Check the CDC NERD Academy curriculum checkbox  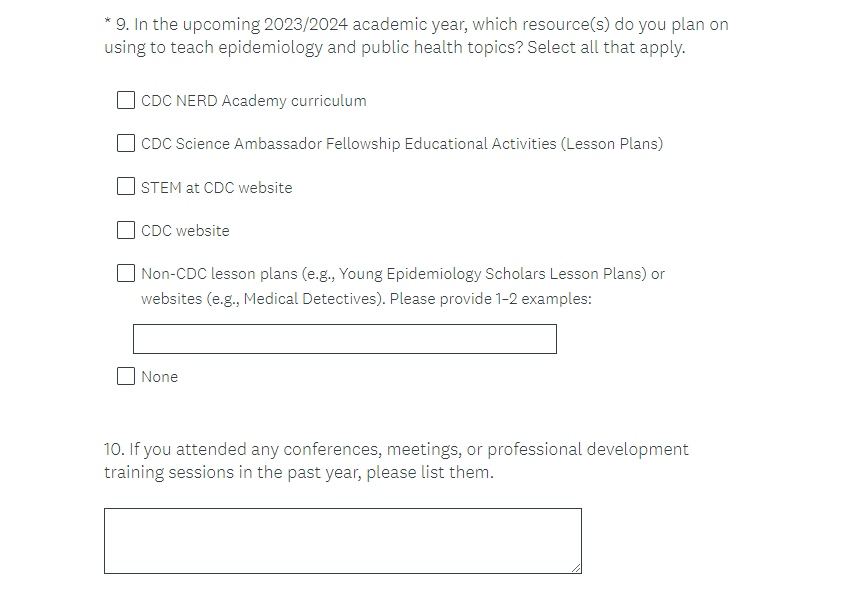126,100
